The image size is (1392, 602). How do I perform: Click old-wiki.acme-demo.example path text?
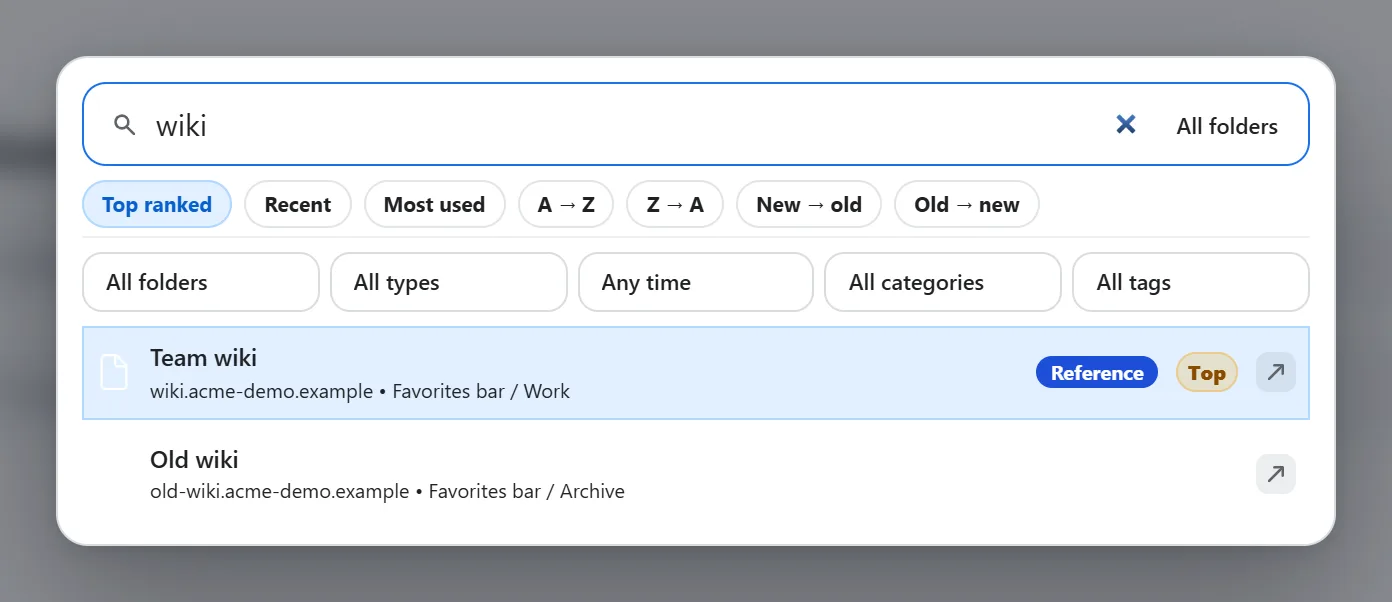tap(279, 491)
